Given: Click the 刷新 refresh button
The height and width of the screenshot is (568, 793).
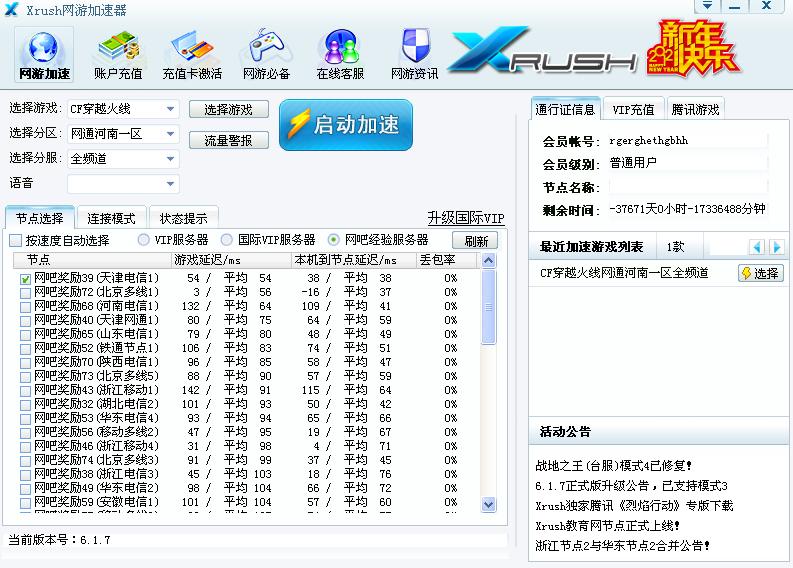Looking at the screenshot, I should pyautogui.click(x=475, y=241).
